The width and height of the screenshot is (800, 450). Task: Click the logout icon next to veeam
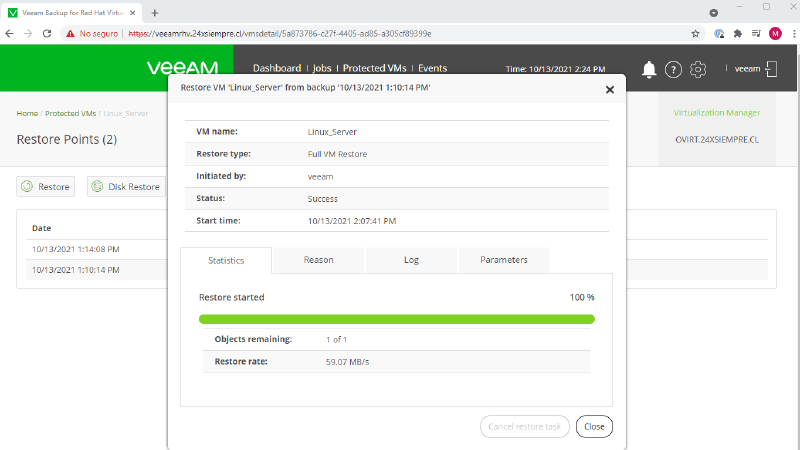[x=771, y=69]
